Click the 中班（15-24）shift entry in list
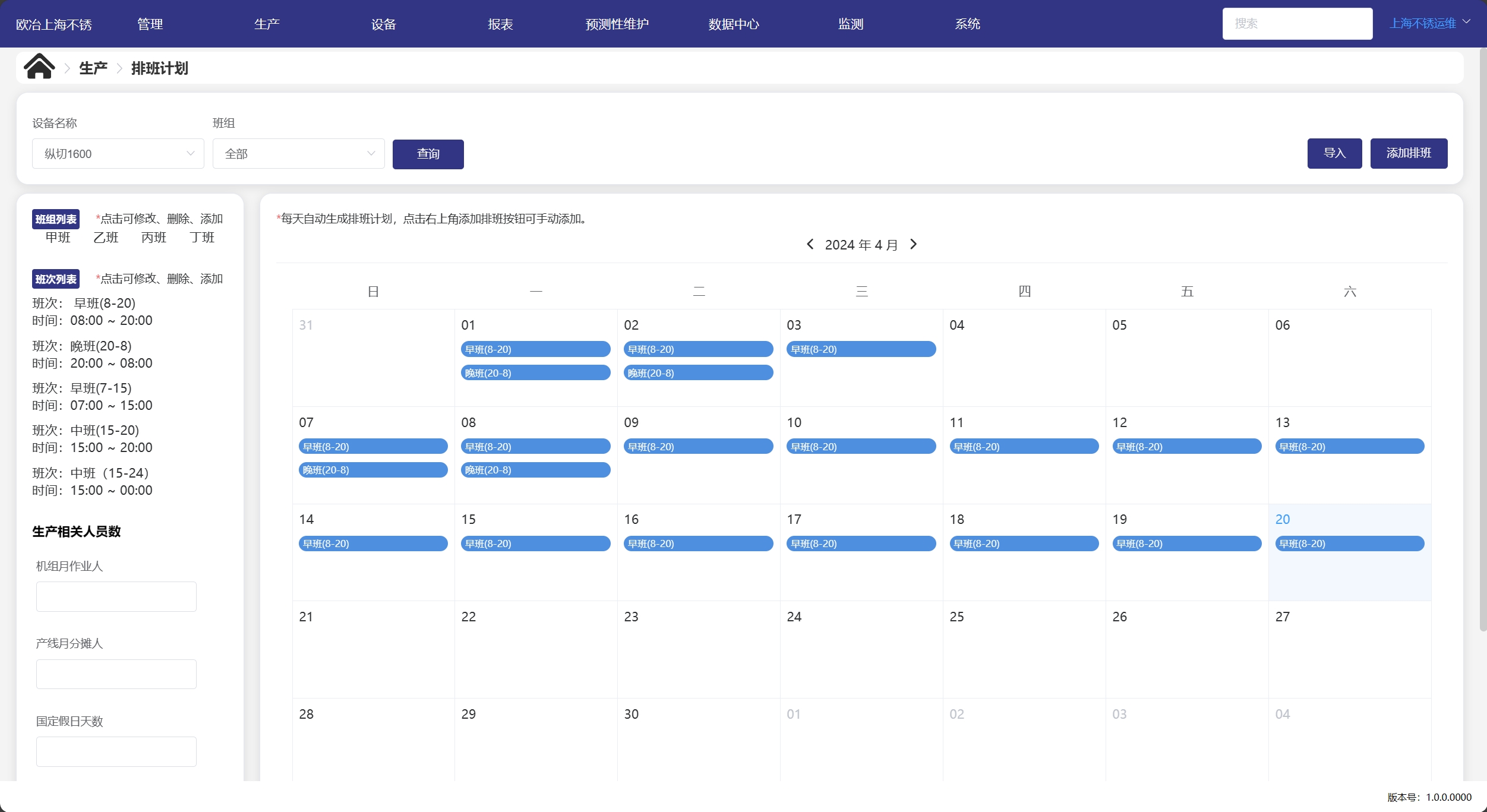1487x812 pixels. 92,482
